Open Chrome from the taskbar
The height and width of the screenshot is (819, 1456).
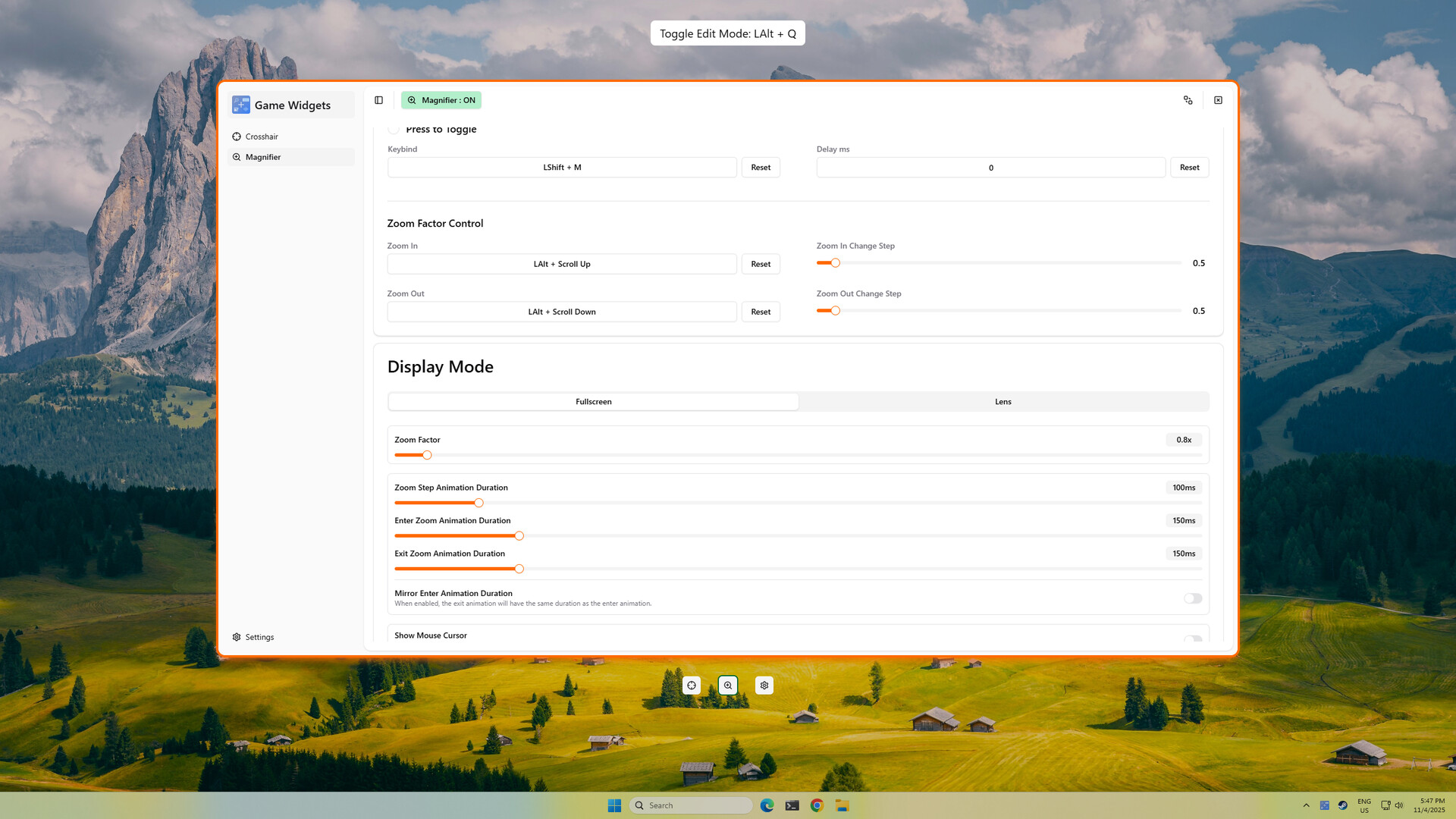click(816, 805)
